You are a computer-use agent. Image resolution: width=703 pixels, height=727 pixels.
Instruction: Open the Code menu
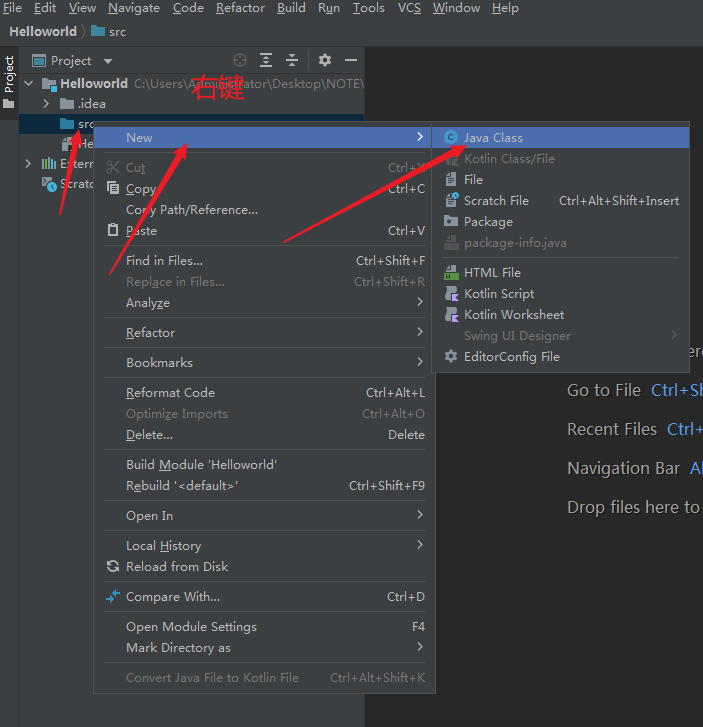coord(188,8)
